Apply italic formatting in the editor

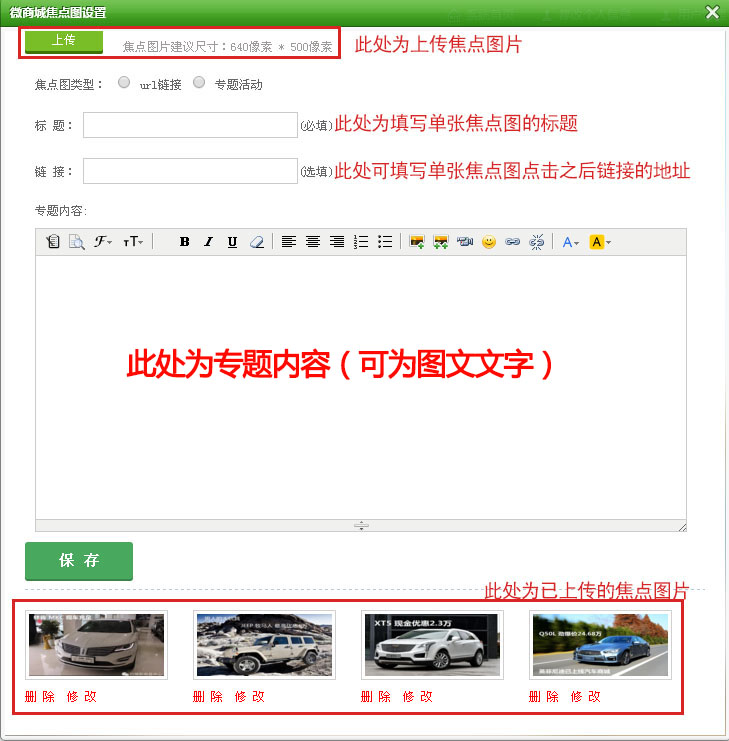pos(209,242)
